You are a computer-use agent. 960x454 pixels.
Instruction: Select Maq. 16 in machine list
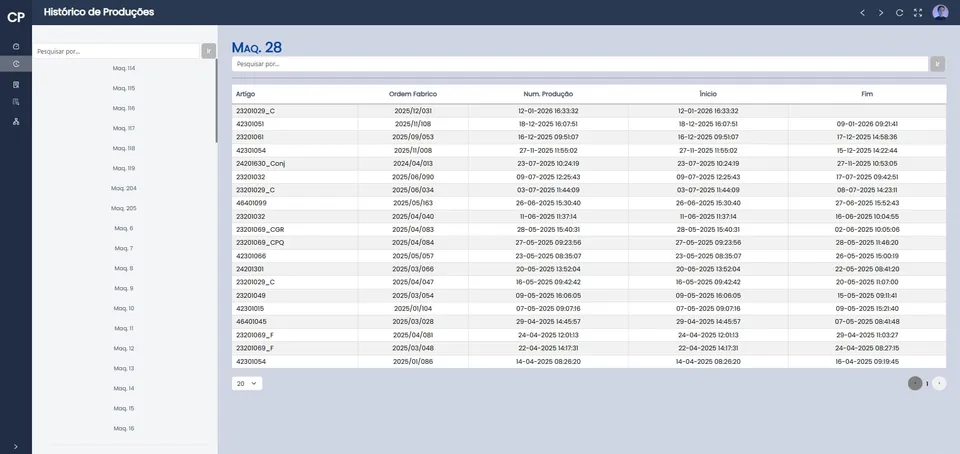pos(124,428)
